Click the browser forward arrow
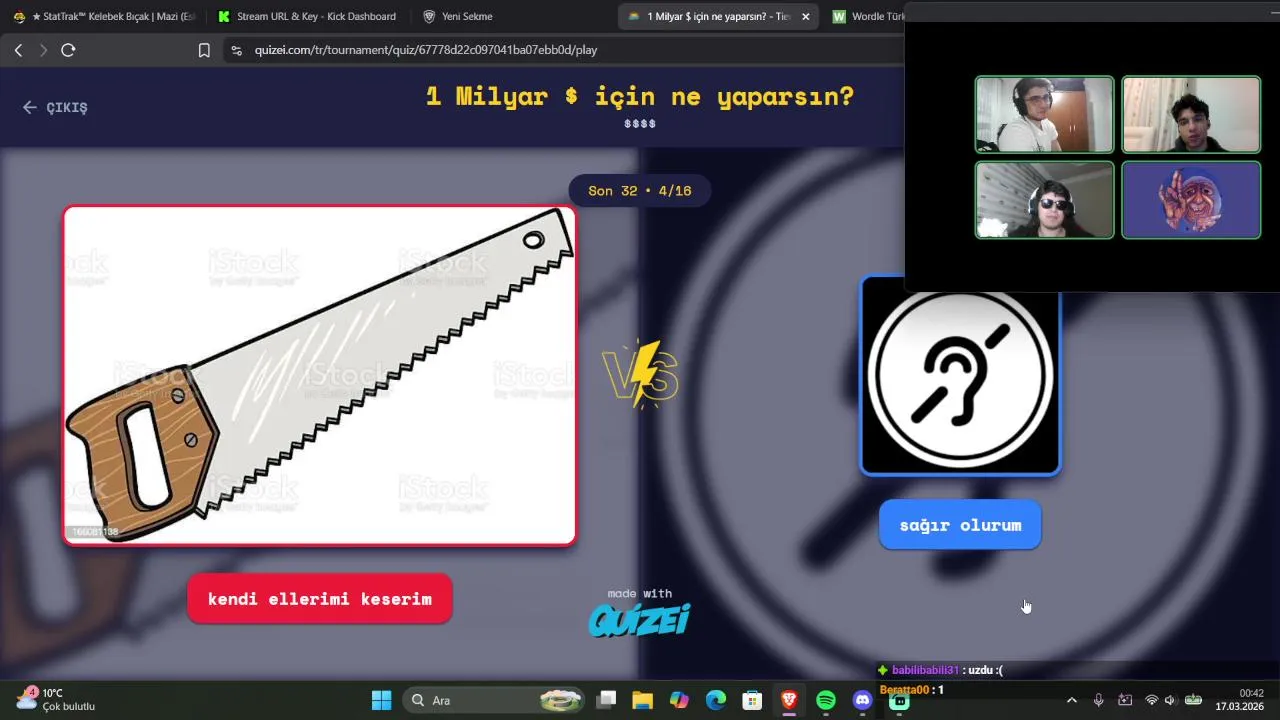 (43, 50)
